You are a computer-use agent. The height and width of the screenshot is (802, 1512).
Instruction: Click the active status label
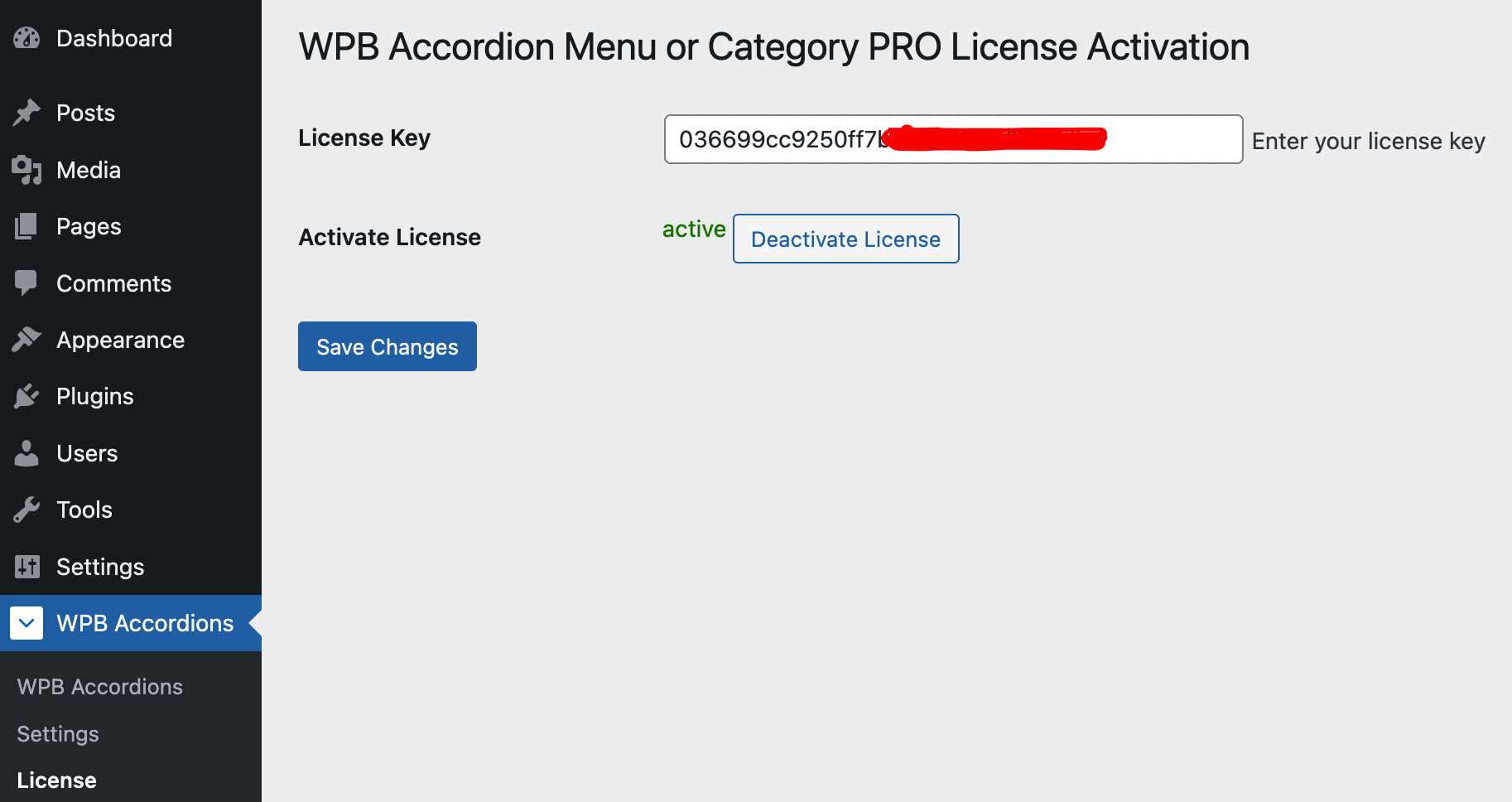(694, 229)
